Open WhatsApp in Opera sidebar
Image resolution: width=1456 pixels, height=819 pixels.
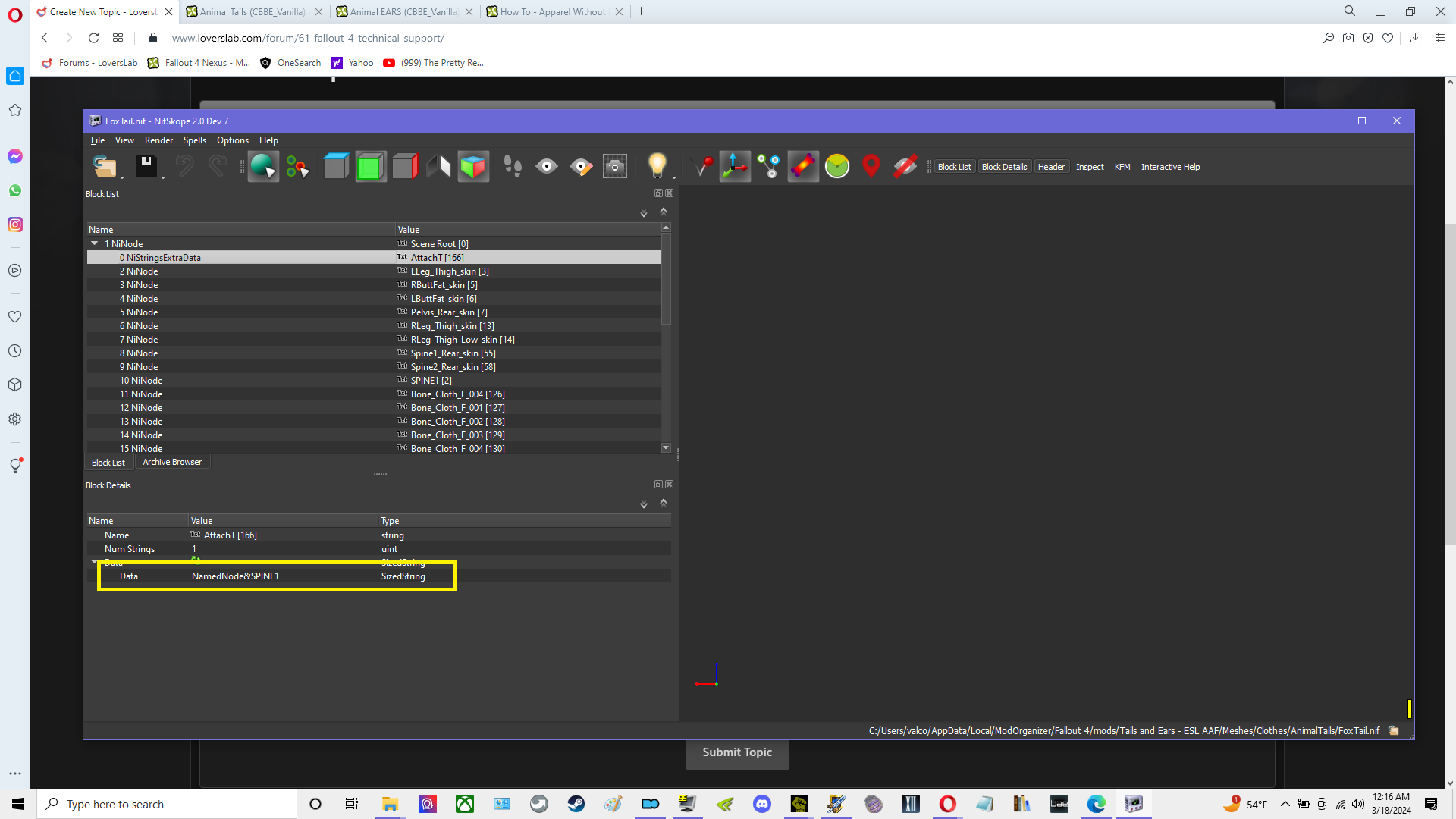[x=15, y=190]
